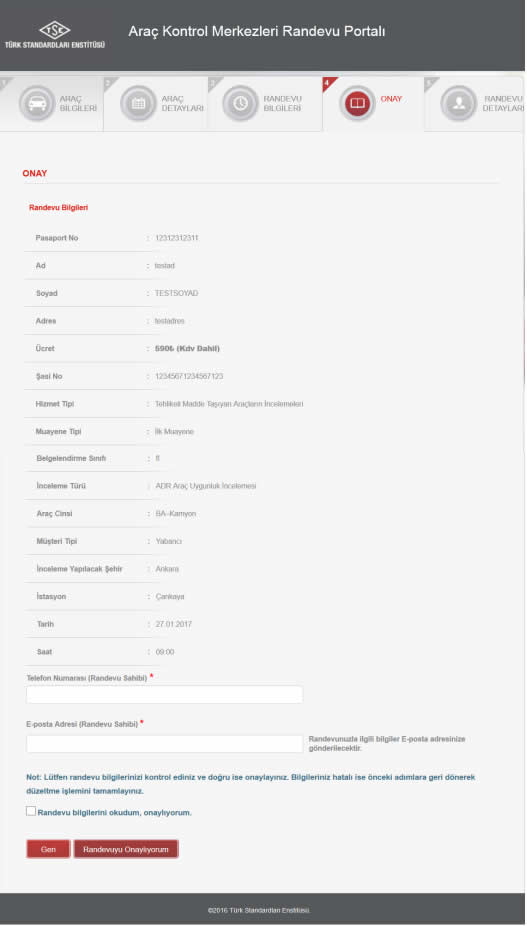Select the car icon for Araç Bilgileri
This screenshot has width=527, height=926.
click(x=37, y=103)
